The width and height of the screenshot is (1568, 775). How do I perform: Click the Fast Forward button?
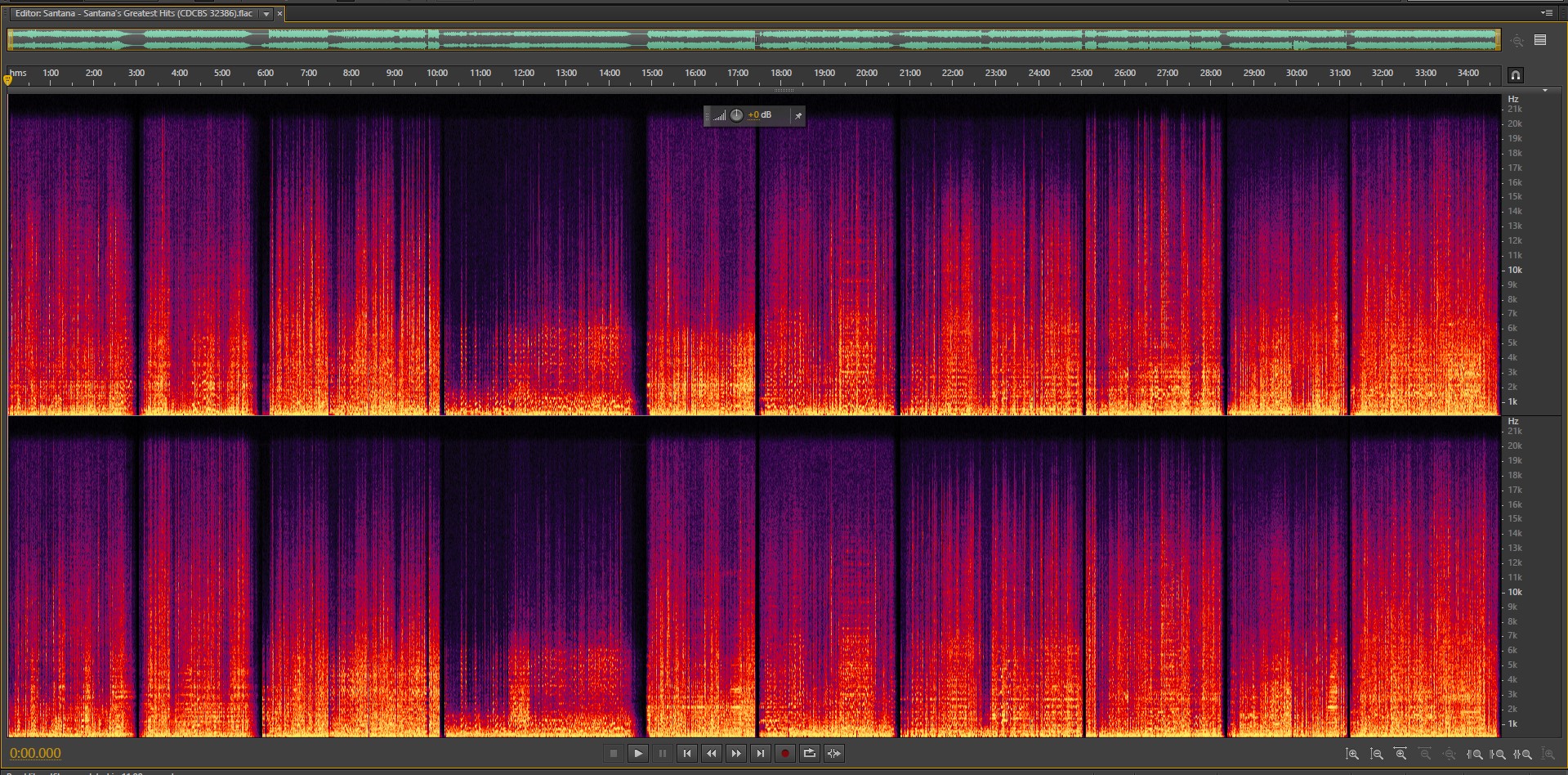[x=735, y=754]
